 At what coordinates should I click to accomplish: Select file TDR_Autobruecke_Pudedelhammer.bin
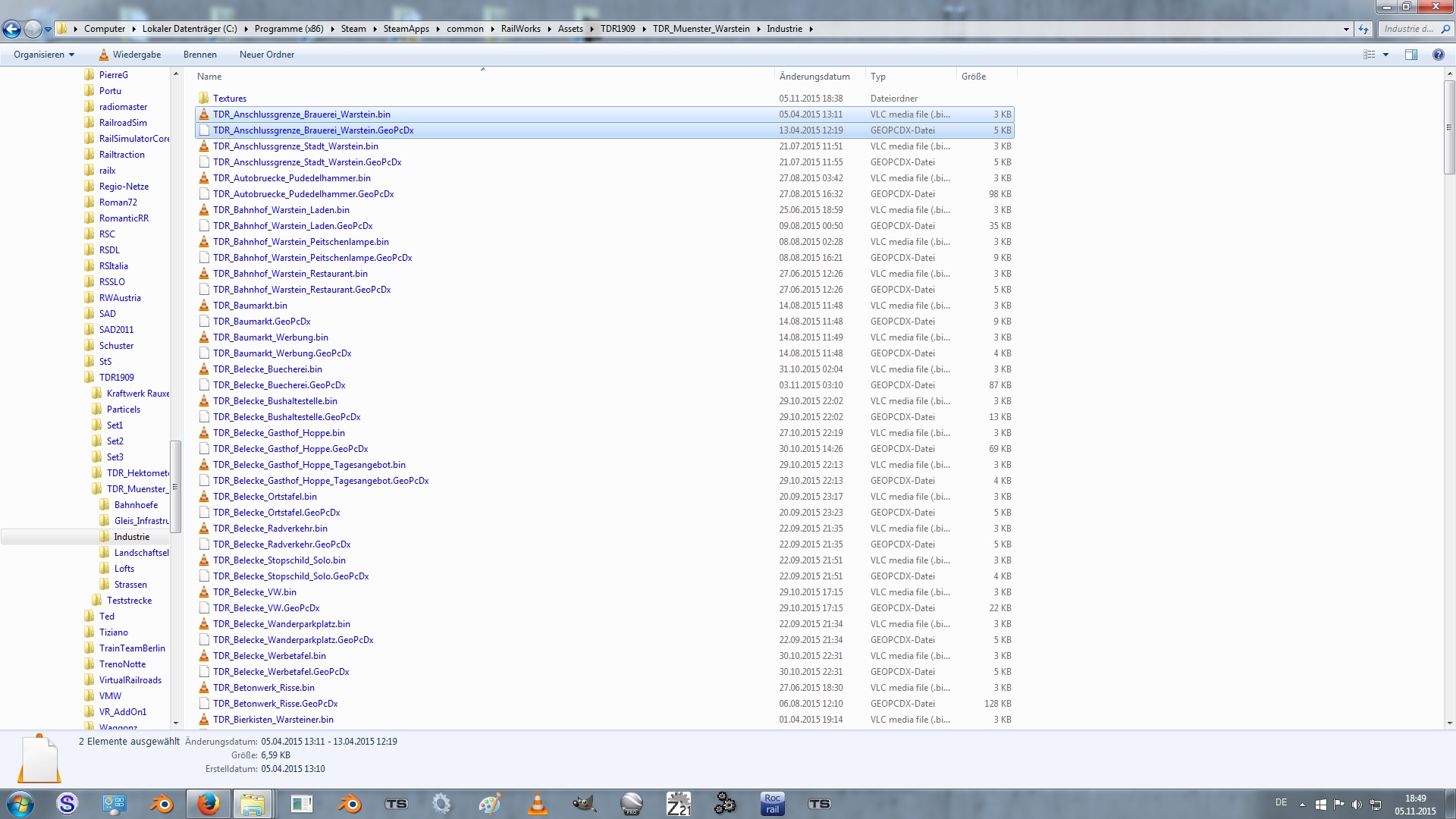[x=292, y=178]
